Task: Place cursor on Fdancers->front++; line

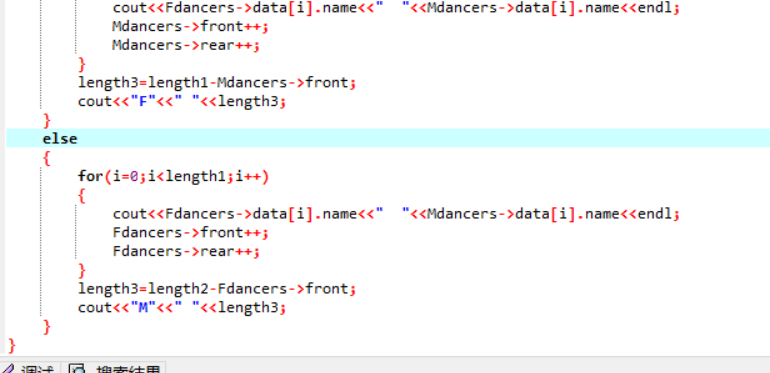Action: coord(190,232)
